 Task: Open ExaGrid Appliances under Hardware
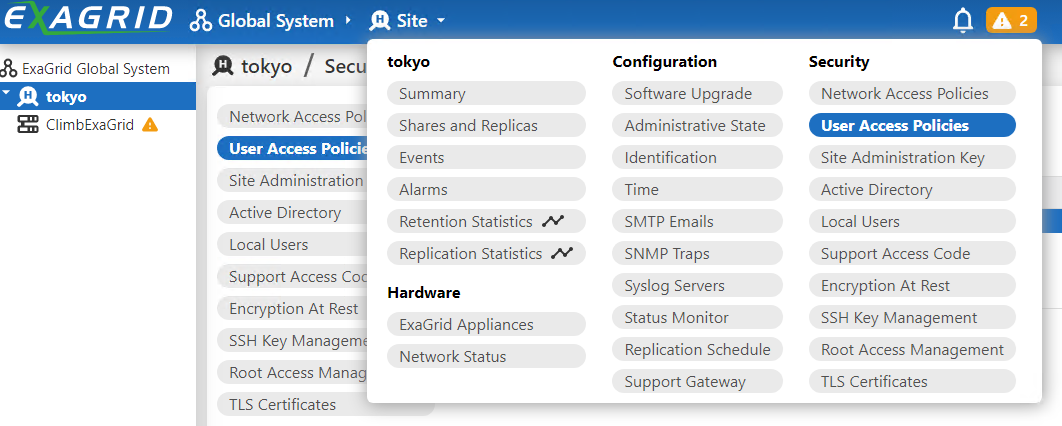point(486,324)
